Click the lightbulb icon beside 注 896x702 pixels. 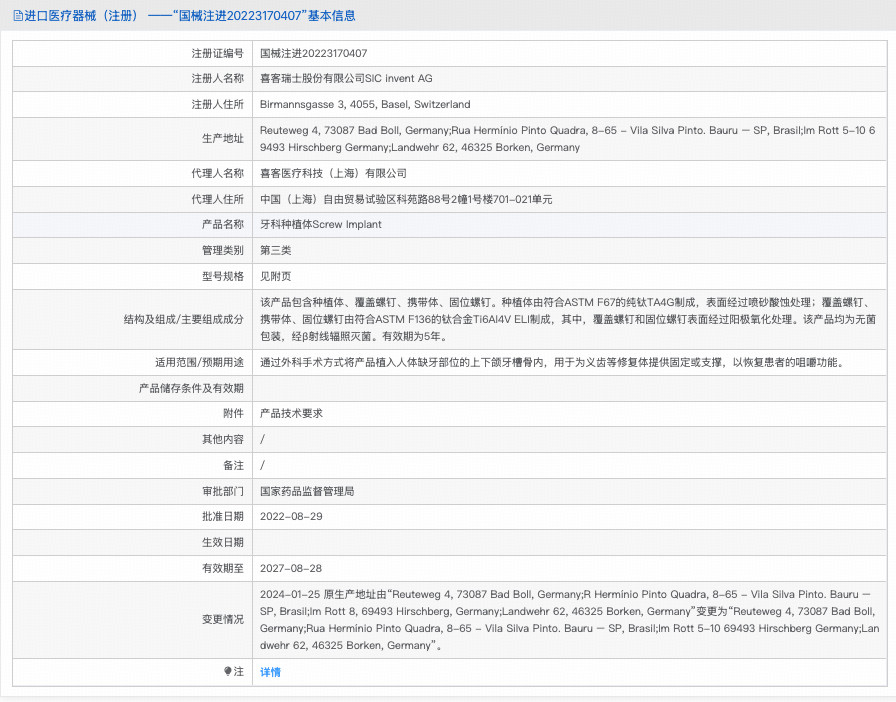[x=228, y=672]
